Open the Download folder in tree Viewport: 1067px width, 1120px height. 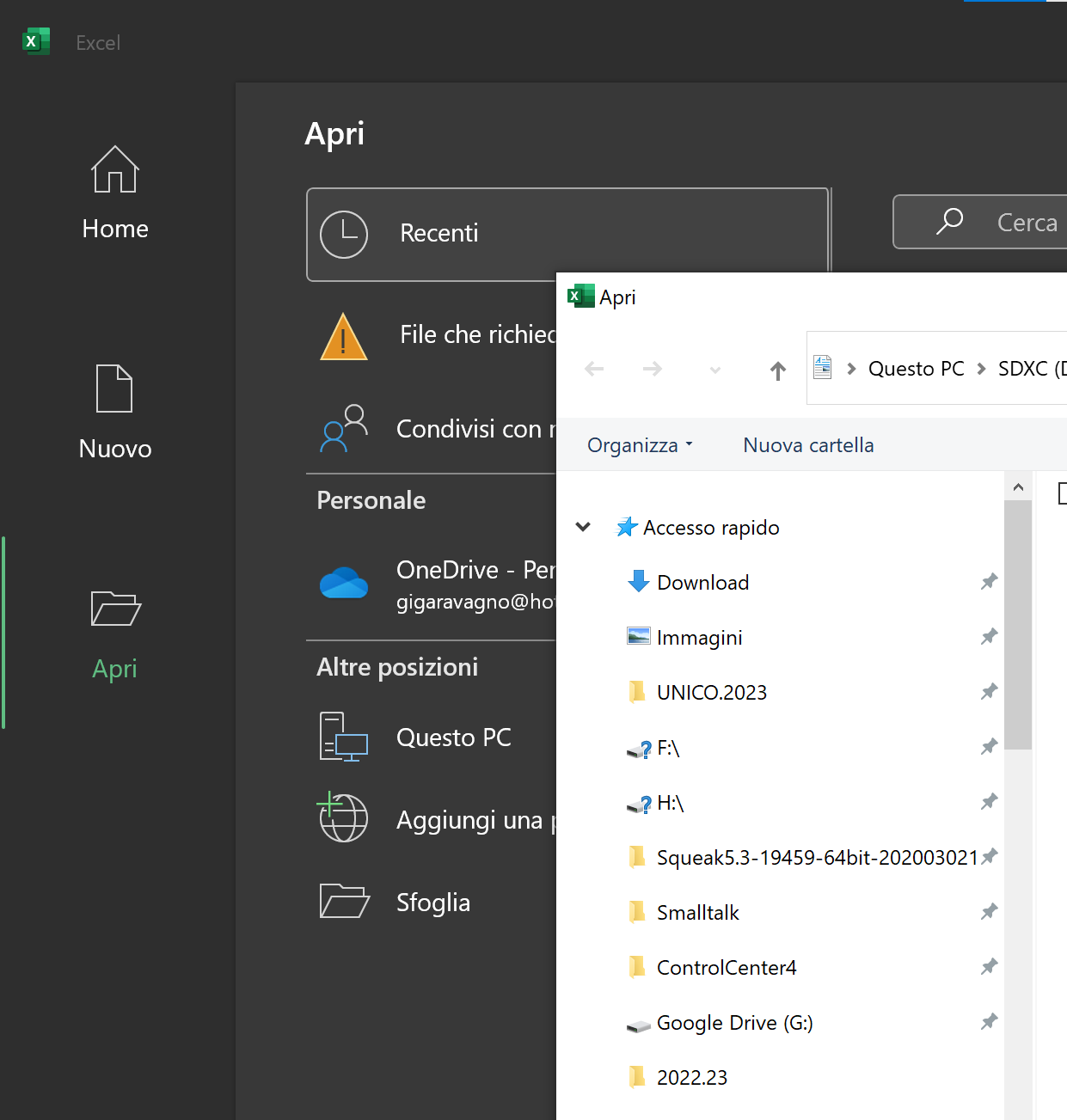click(x=702, y=583)
